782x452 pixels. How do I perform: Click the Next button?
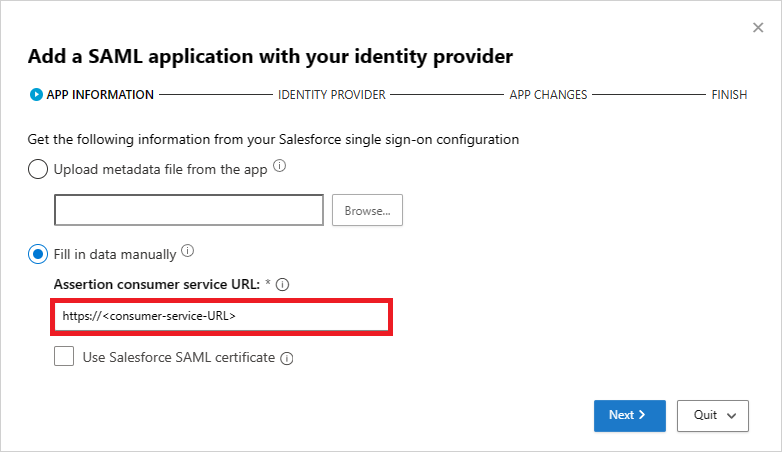pos(629,415)
